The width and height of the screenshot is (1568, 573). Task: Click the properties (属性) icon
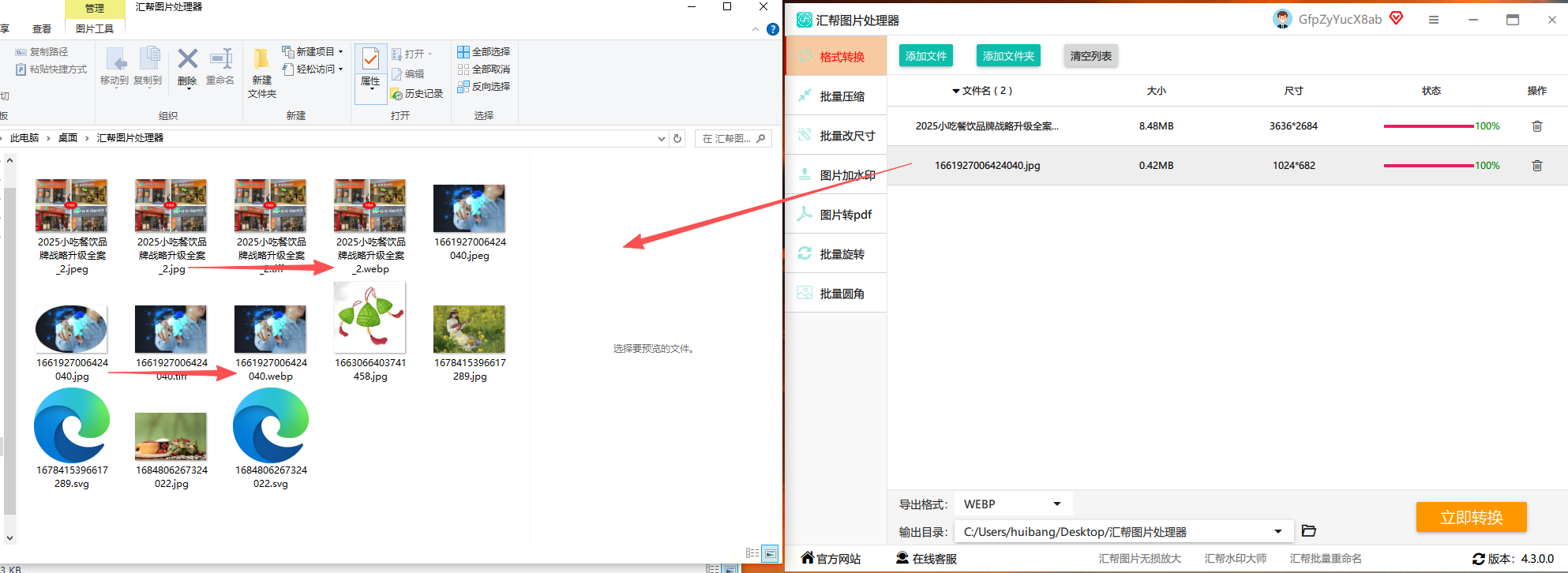[370, 59]
